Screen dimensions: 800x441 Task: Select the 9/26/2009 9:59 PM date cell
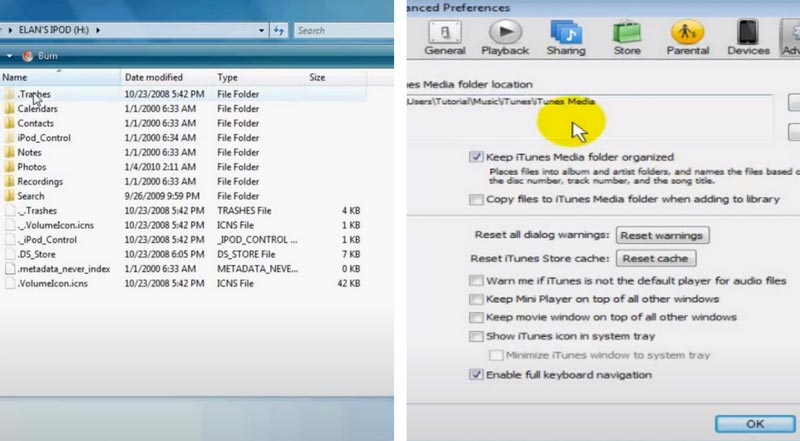162,196
